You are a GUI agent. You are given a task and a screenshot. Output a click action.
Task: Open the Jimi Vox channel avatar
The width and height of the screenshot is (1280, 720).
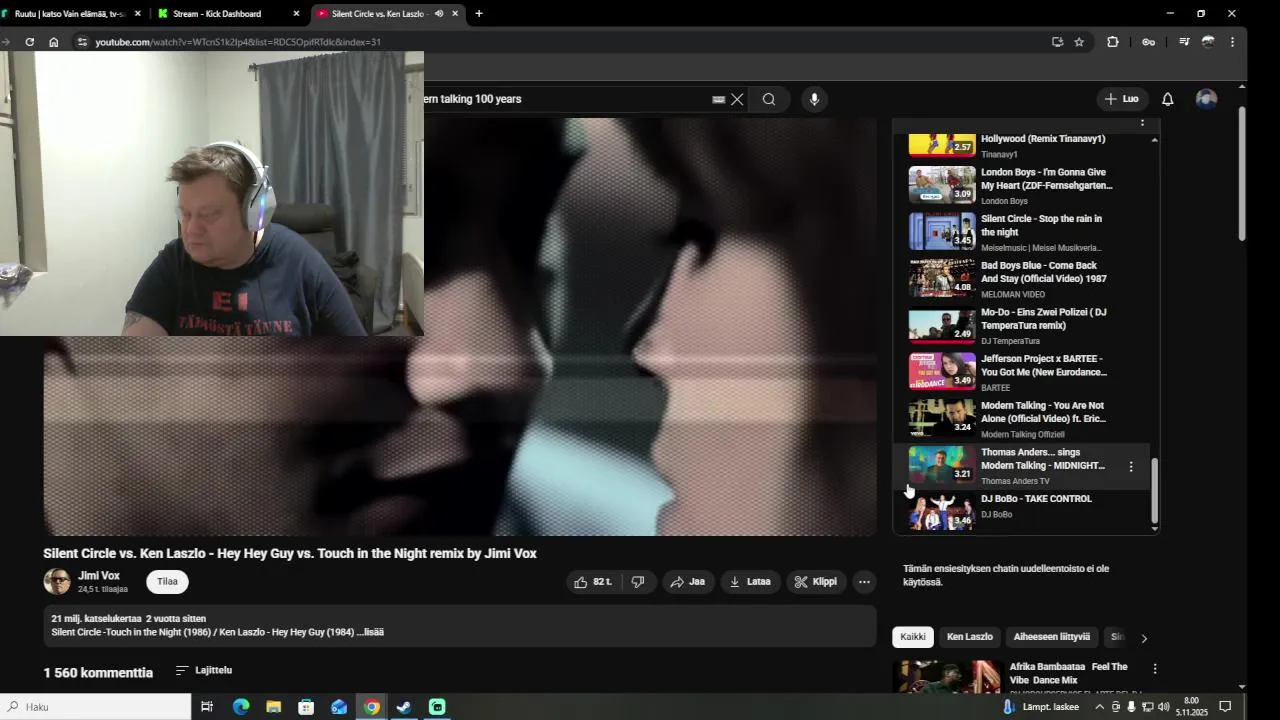57,581
